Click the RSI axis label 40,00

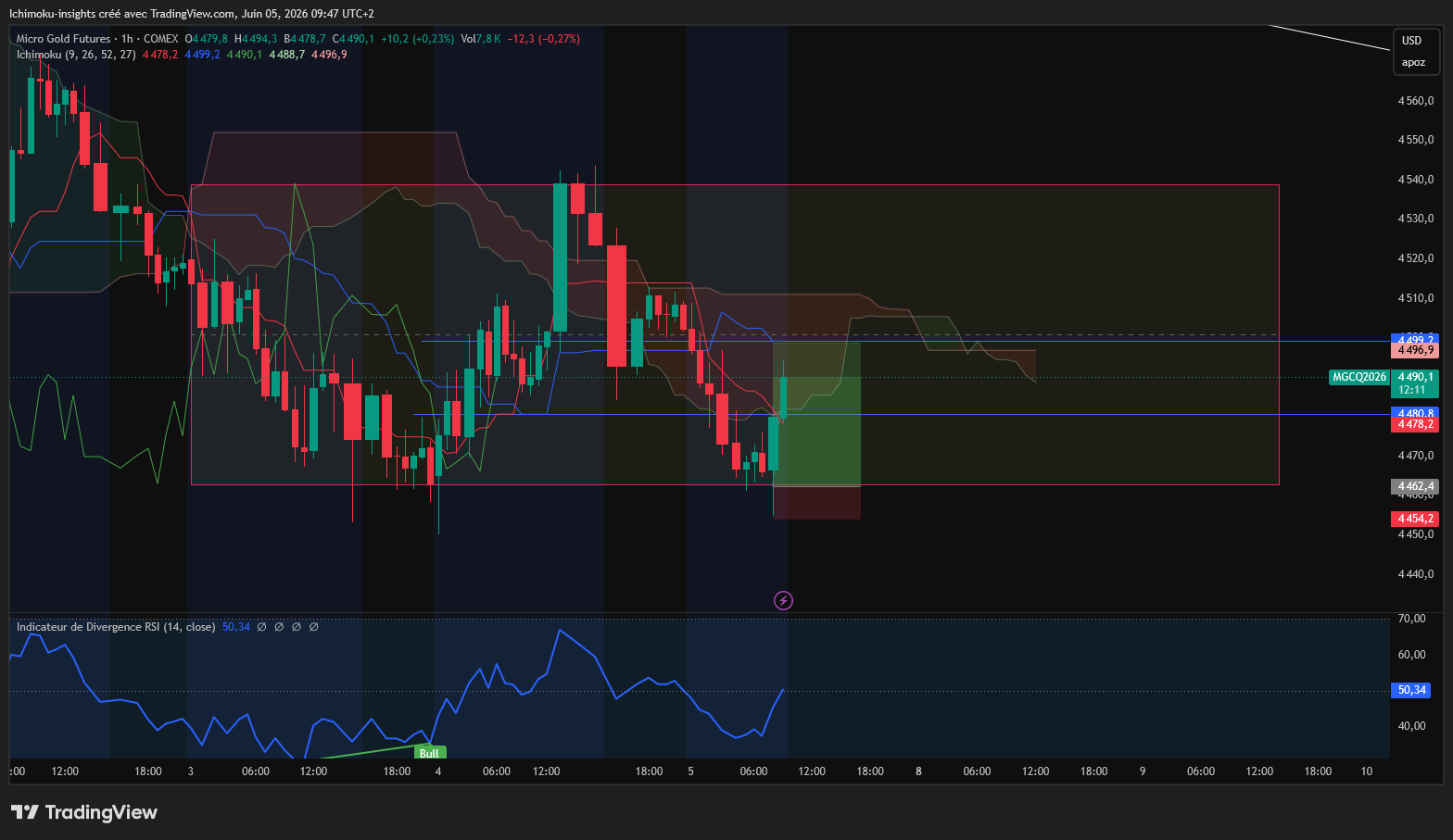1412,726
